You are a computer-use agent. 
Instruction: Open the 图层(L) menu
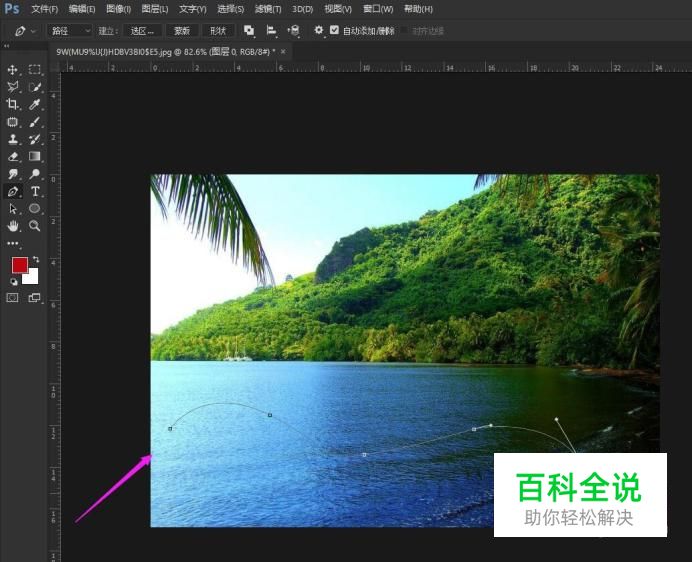[155, 9]
